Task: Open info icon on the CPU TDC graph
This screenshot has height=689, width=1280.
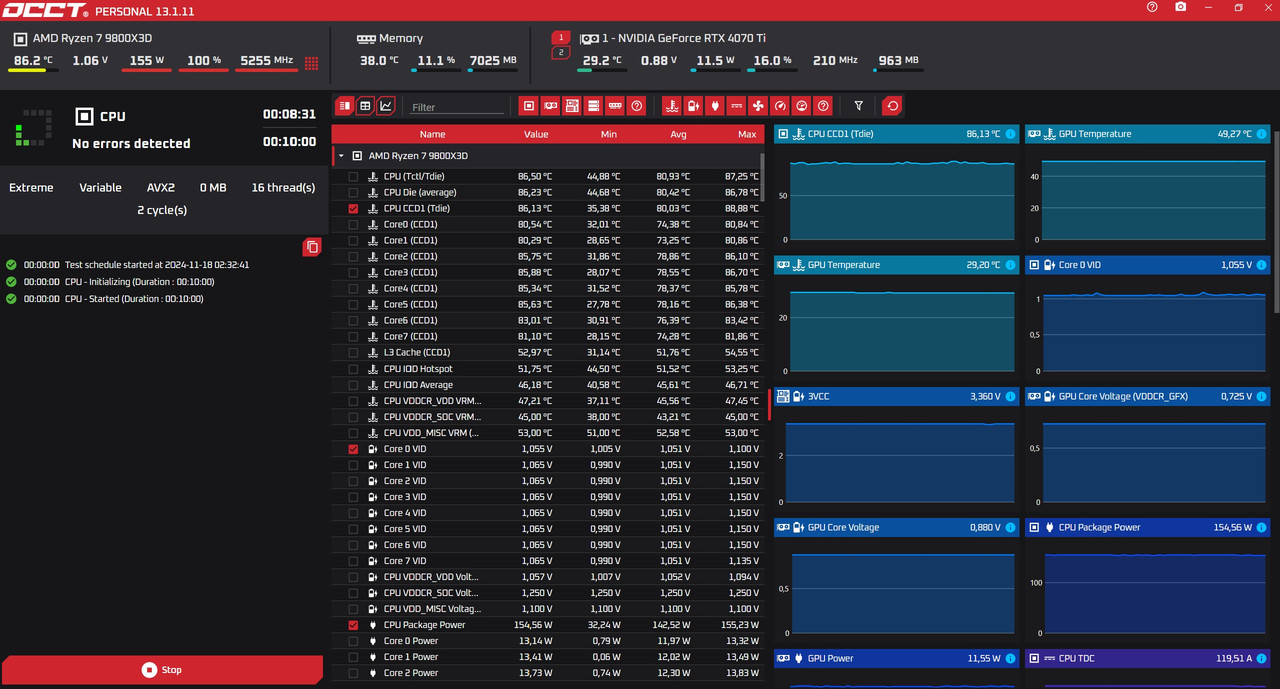Action: (x=1261, y=658)
